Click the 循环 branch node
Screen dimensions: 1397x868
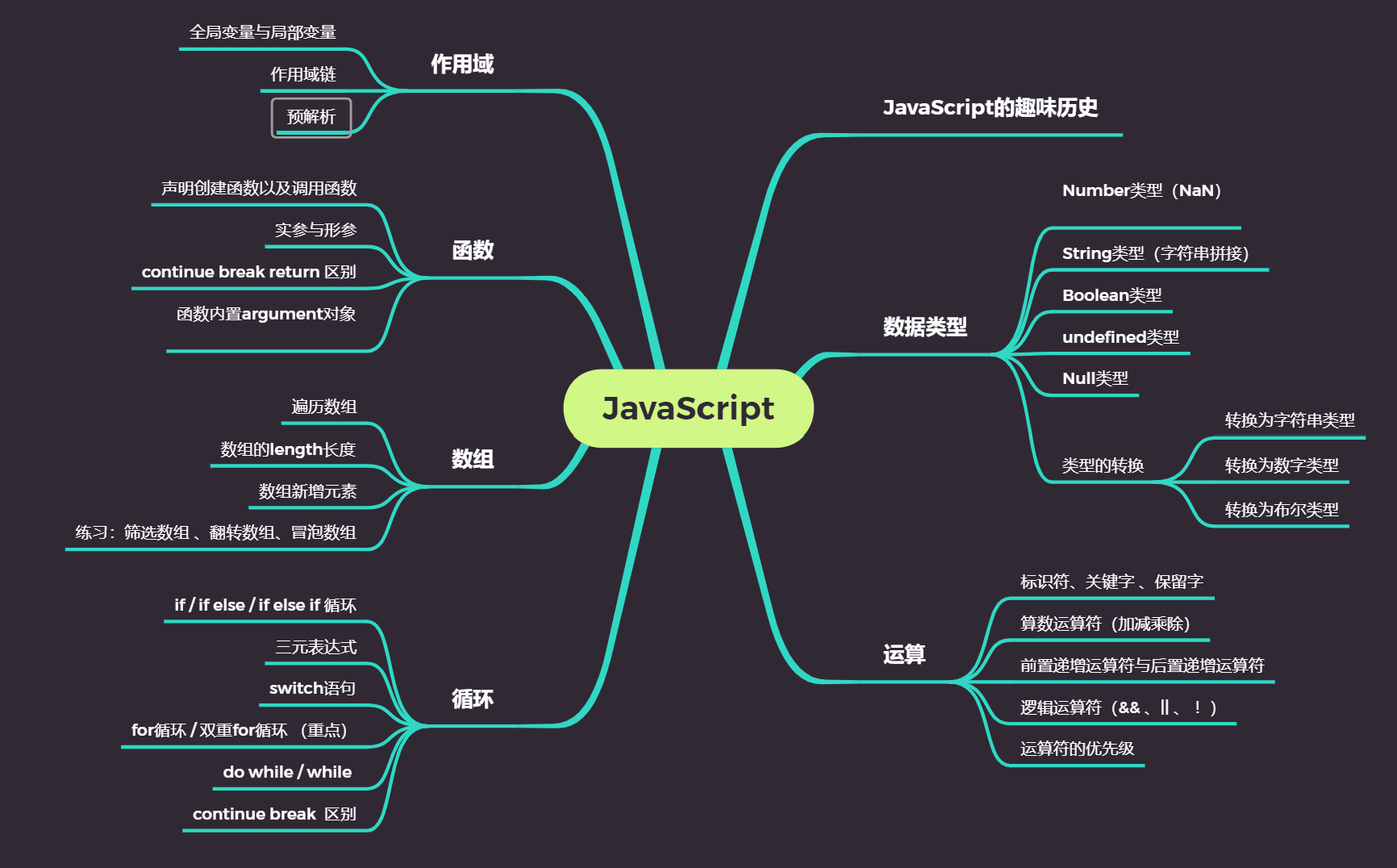pyautogui.click(x=473, y=699)
